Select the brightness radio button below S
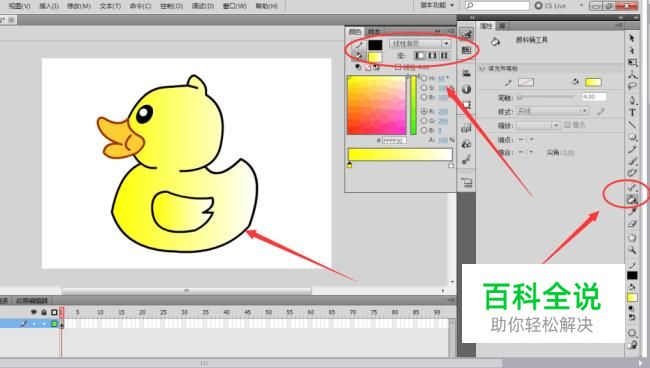The height and width of the screenshot is (368, 650). (x=424, y=97)
